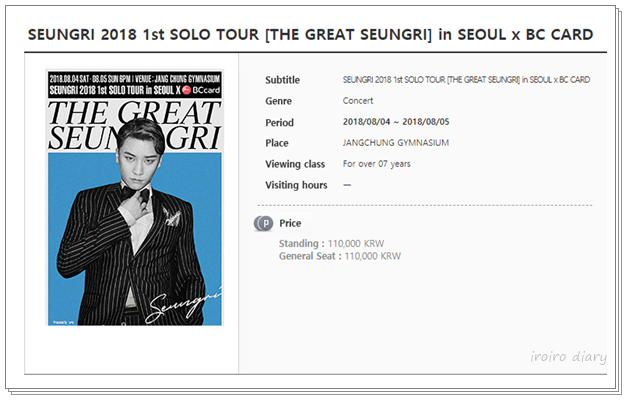Viewport: 627px width, 400px height.
Task: Click the Standing 110,000 KRW price line
Action: tap(331, 244)
